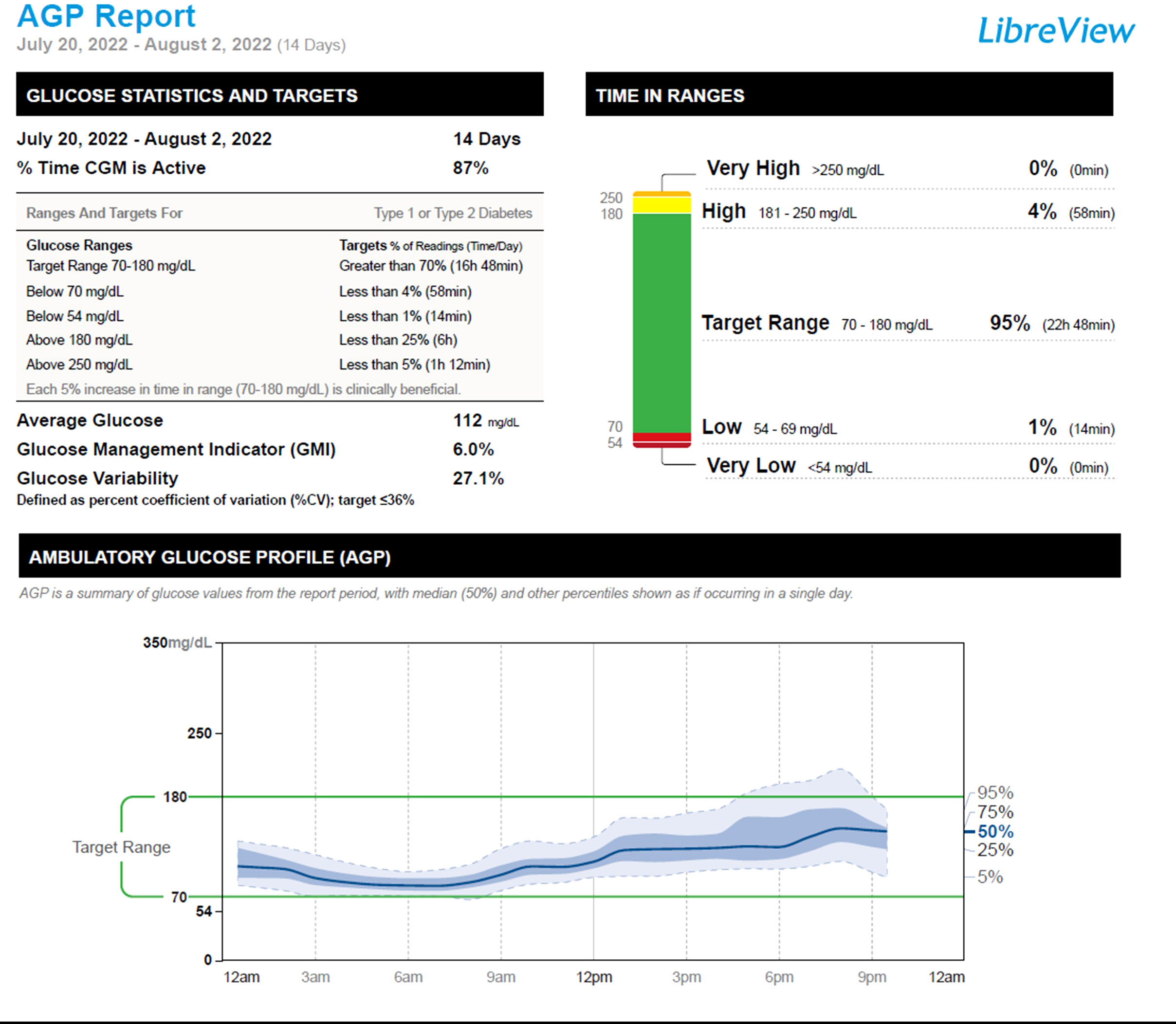Viewport: 1176px width, 1024px height.
Task: Click the Glucose Management Indicator (GMI) label
Action: pyautogui.click(x=176, y=450)
